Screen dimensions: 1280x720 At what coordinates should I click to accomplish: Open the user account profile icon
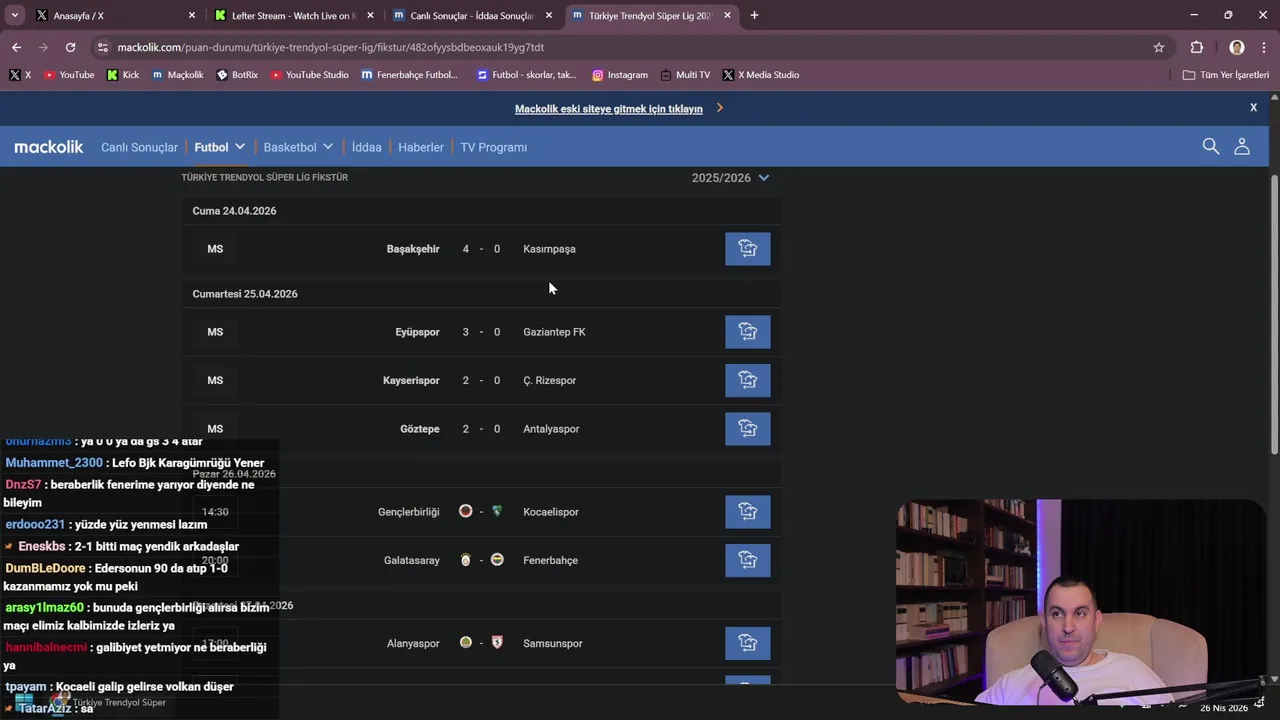coord(1242,147)
